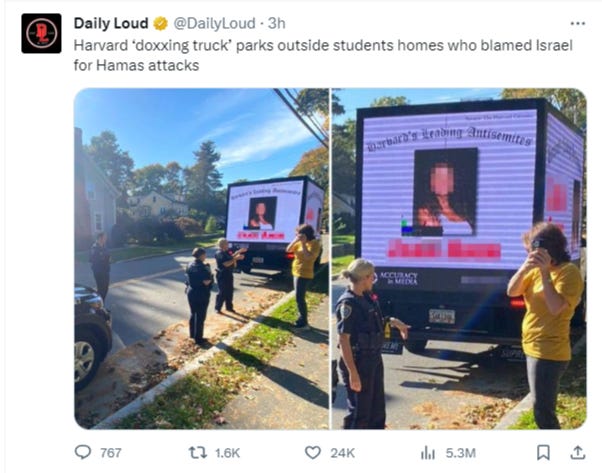Click the reply speech bubble icon
602x473 pixels.
point(83,452)
